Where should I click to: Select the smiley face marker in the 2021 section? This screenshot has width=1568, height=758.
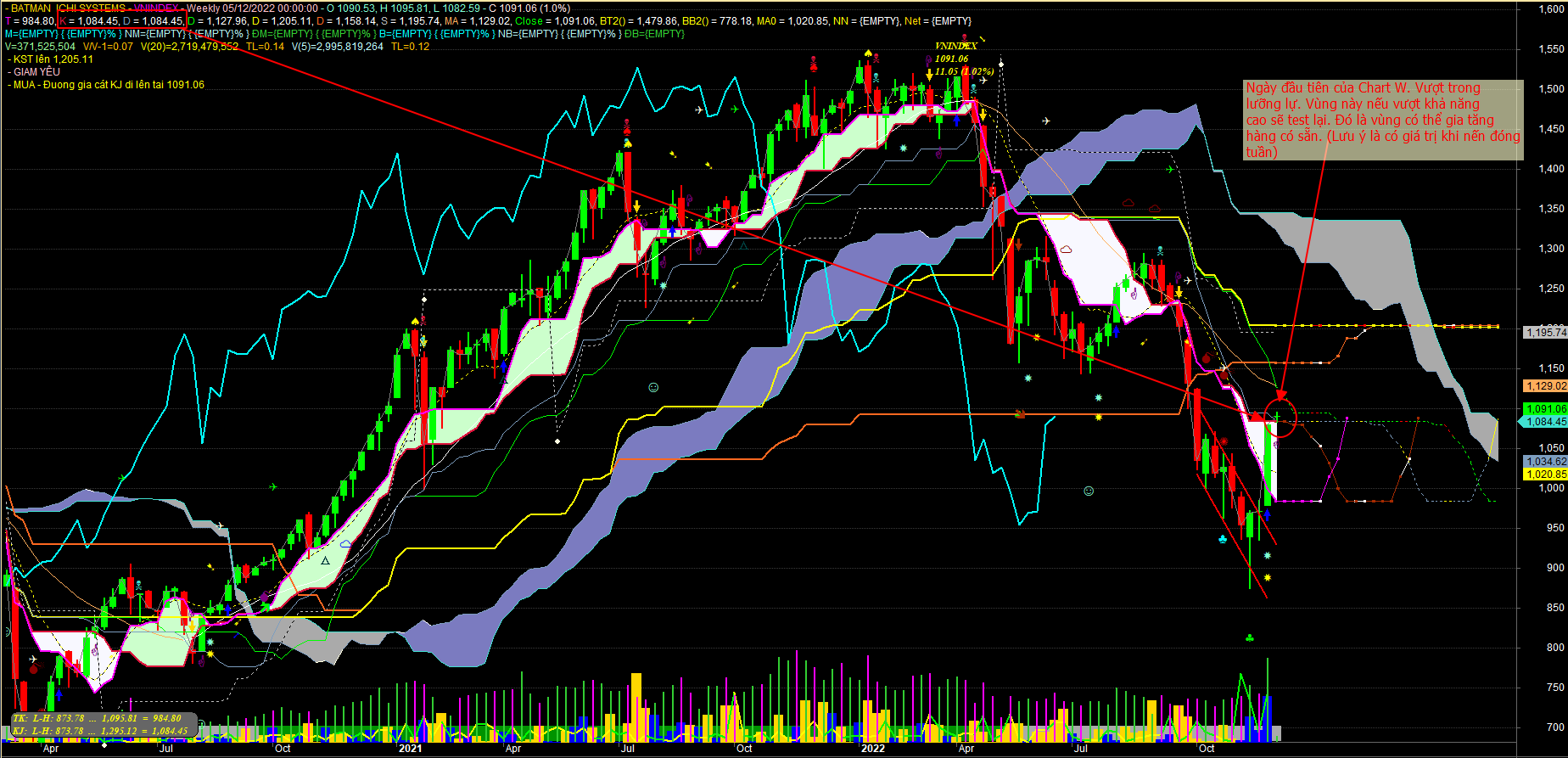point(653,387)
